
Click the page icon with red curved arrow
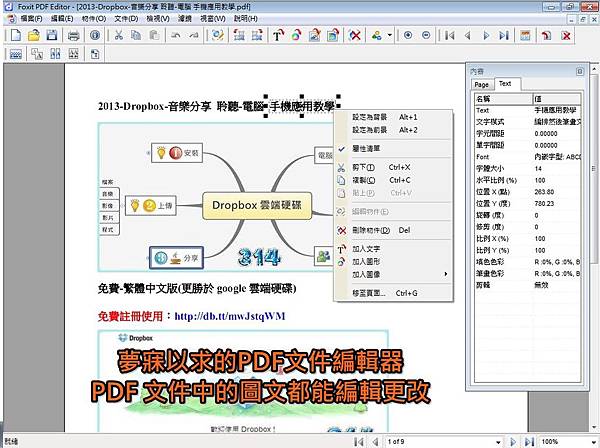tap(546, 36)
